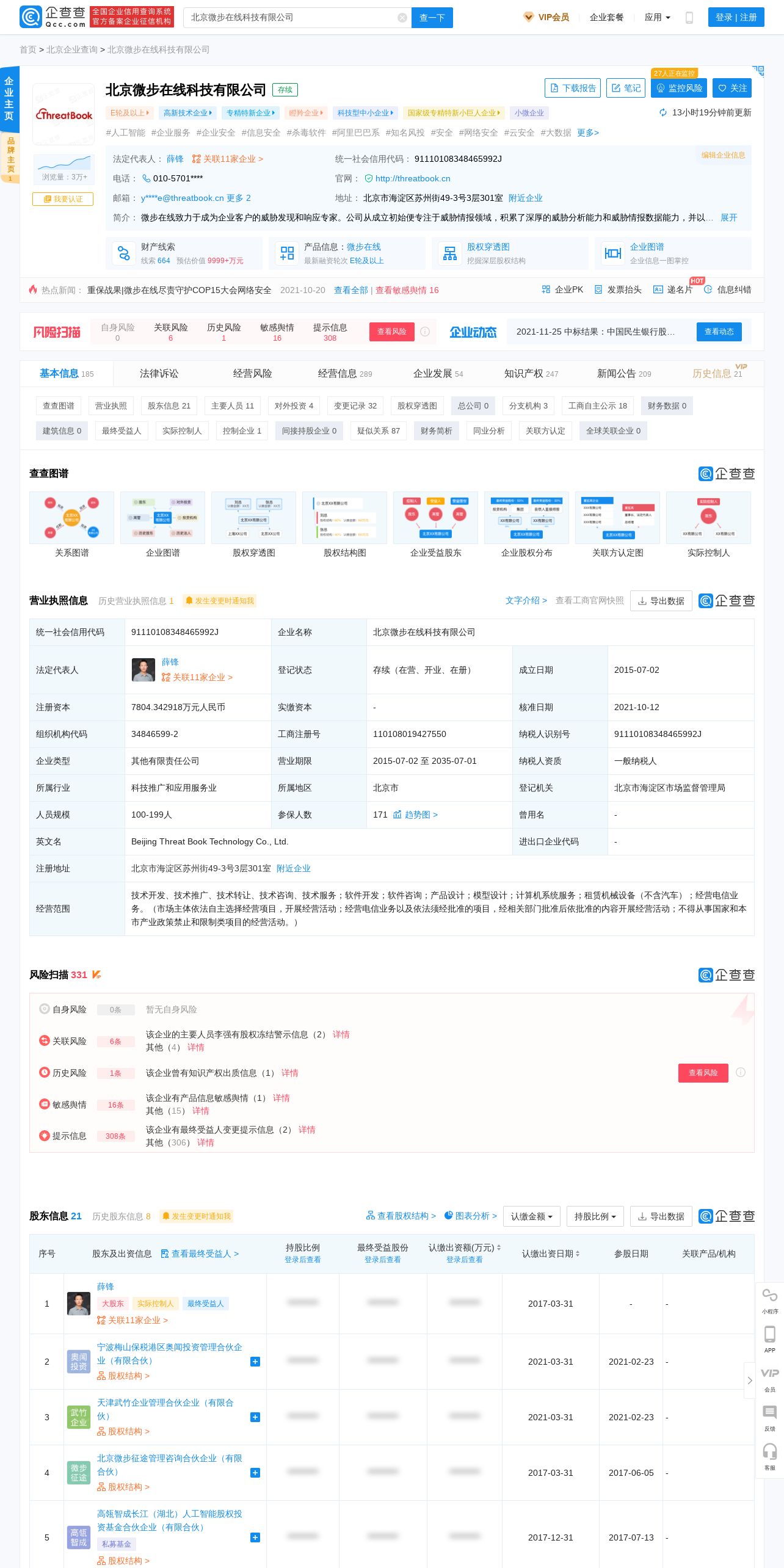Open the 企业图谱 icon card
784x1568 pixels.
[x=612, y=253]
